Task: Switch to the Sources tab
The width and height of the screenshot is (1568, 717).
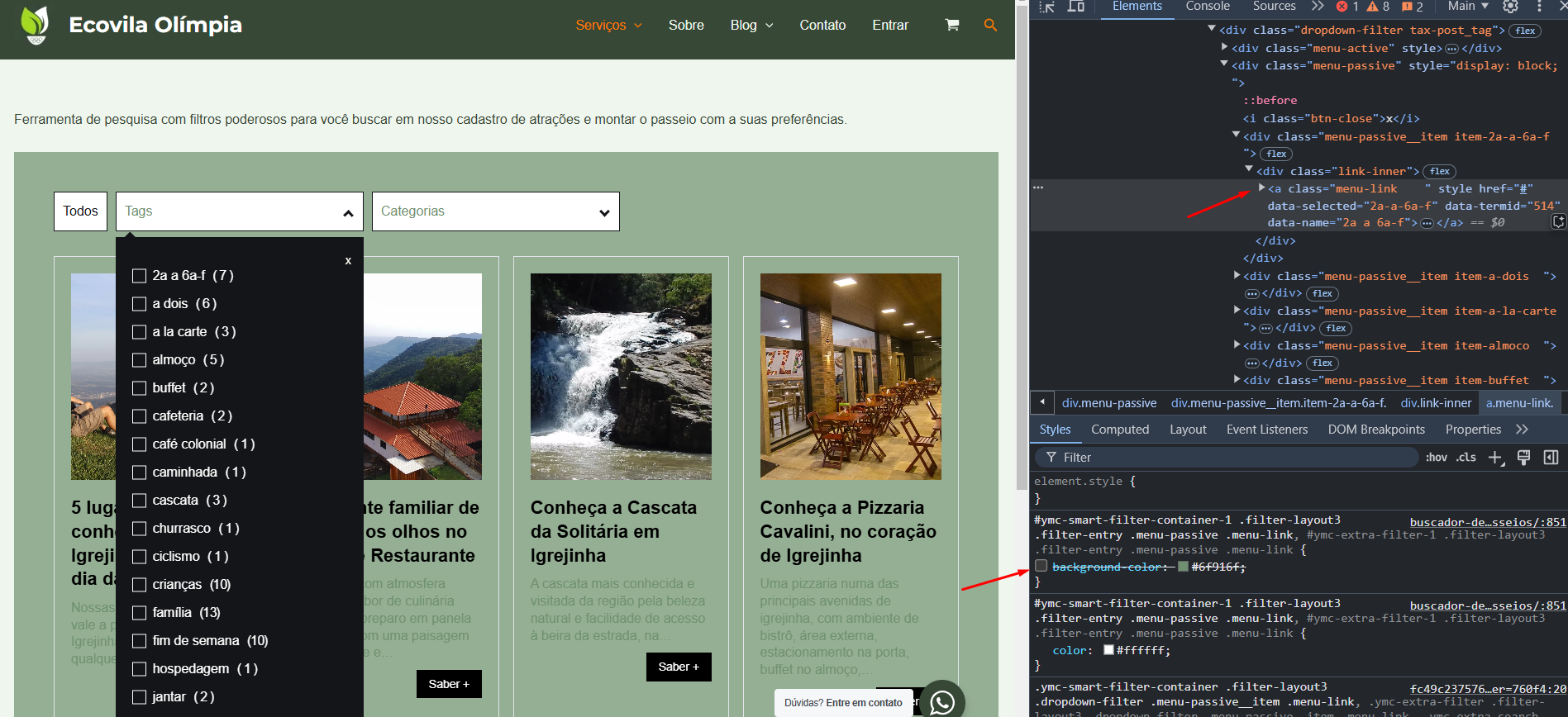Action: (1274, 7)
